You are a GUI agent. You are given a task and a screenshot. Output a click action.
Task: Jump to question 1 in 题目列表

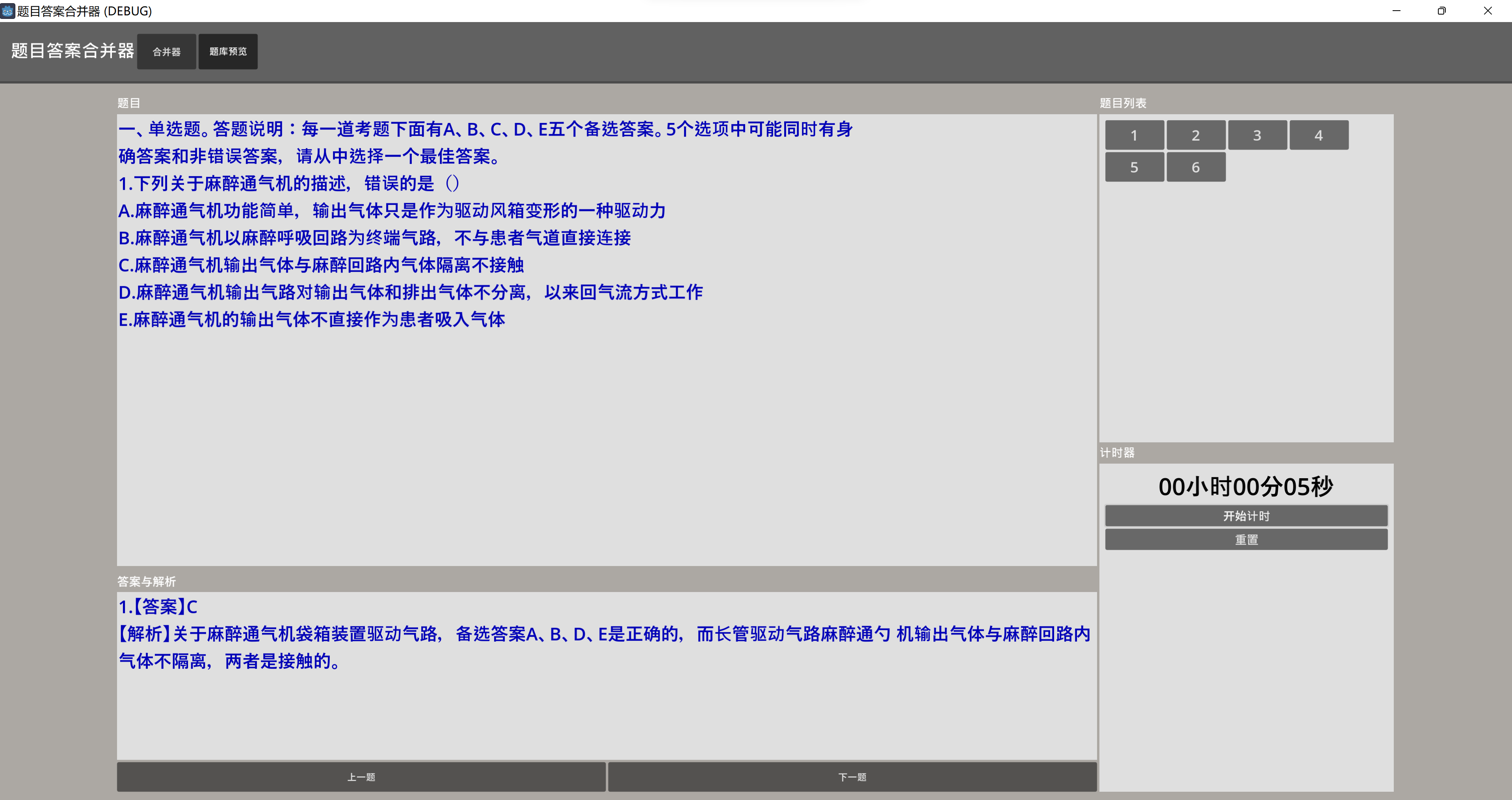click(1134, 135)
